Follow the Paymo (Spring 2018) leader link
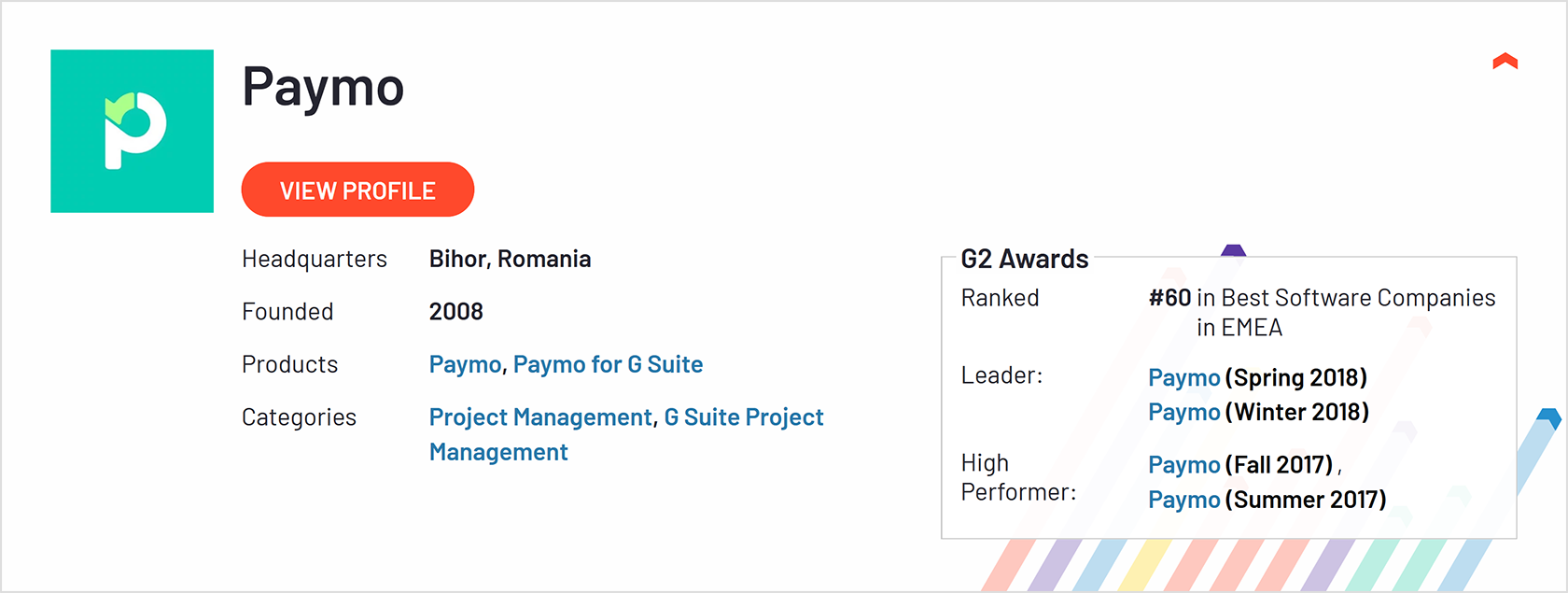The image size is (1568, 593). click(1183, 377)
